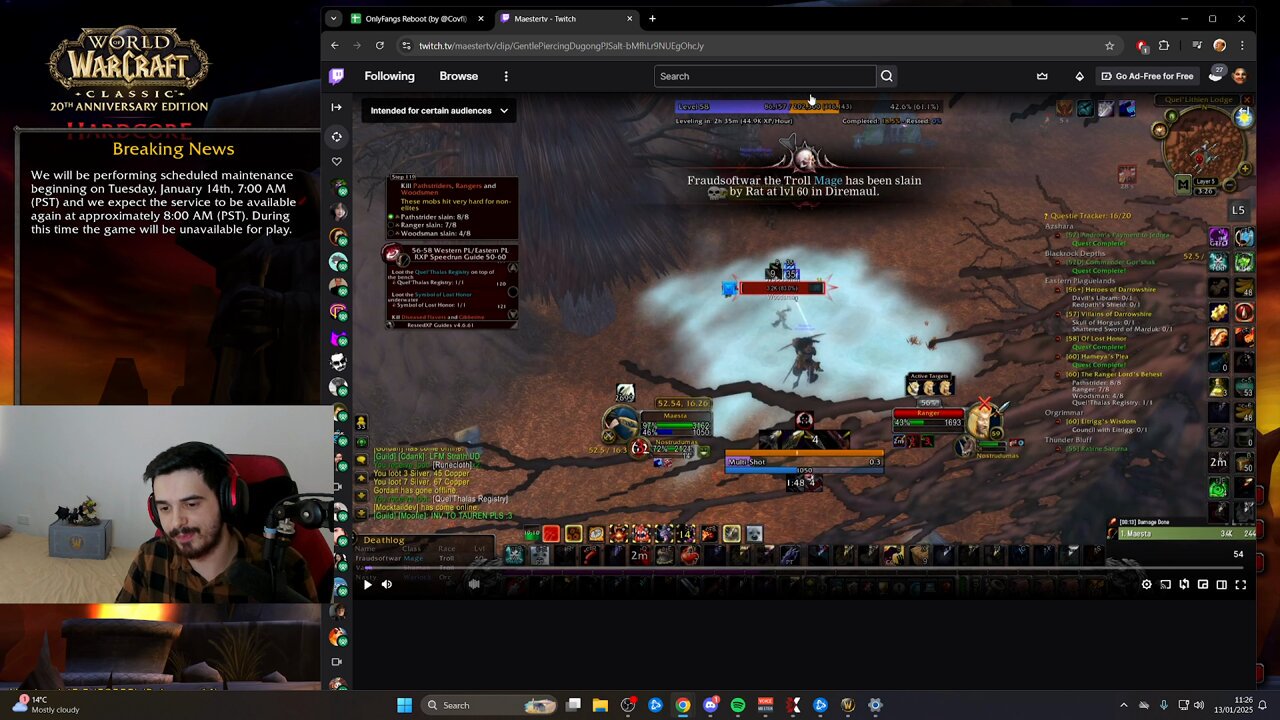Open the Prime loot crown icon
This screenshot has height=720, width=1280.
coord(1042,76)
